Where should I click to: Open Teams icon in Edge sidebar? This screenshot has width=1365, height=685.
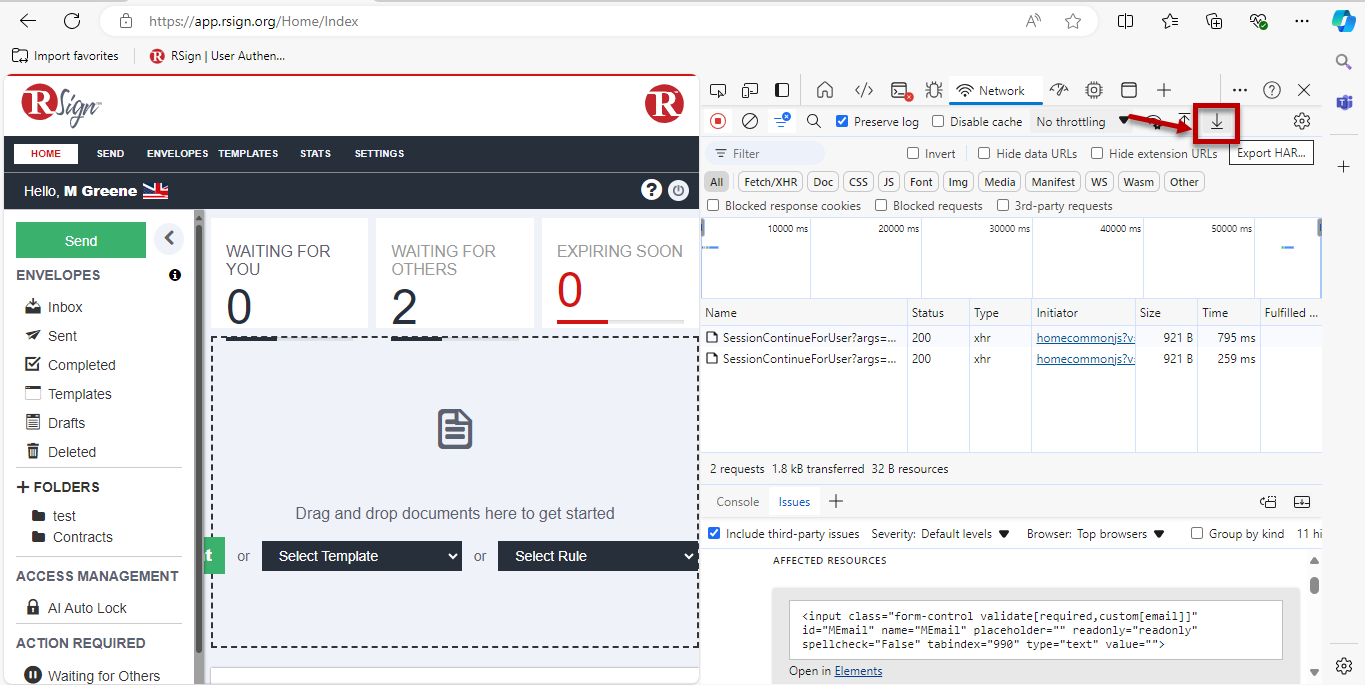tap(1344, 102)
